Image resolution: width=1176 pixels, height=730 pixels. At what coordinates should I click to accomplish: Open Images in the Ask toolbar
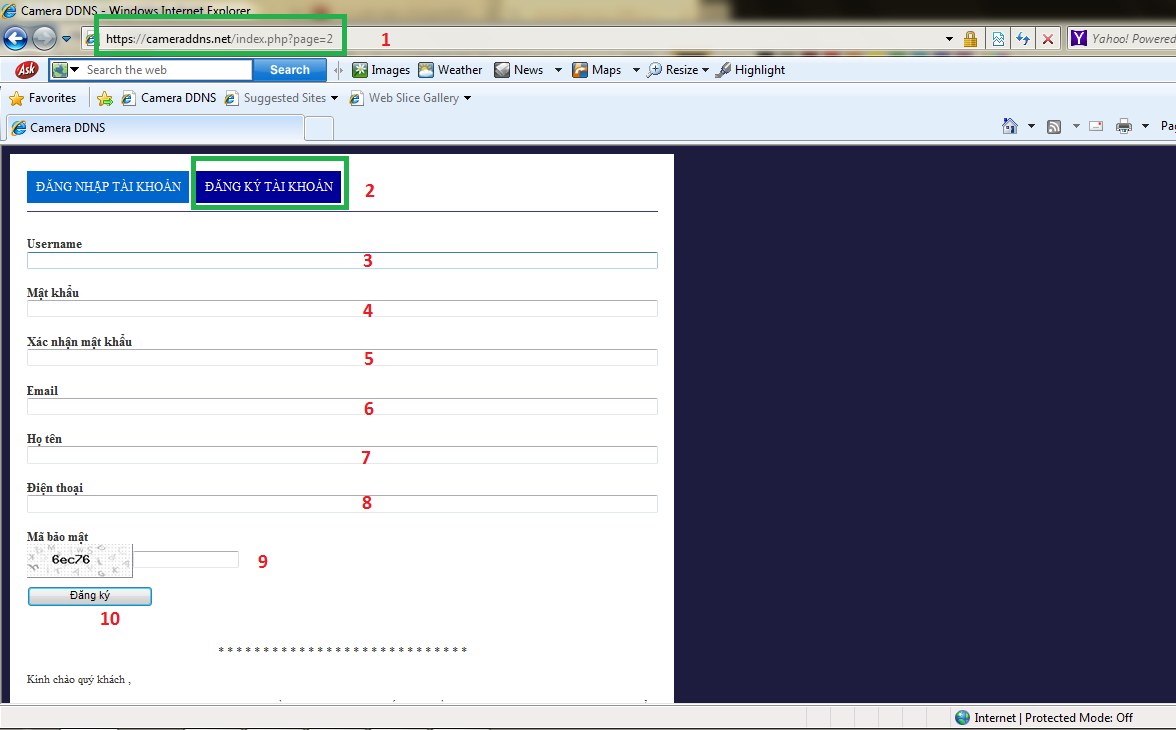tap(381, 70)
